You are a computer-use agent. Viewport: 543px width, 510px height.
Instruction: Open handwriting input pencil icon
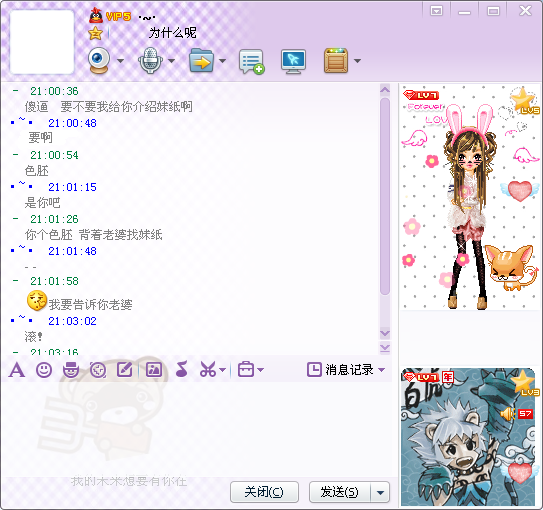125,369
